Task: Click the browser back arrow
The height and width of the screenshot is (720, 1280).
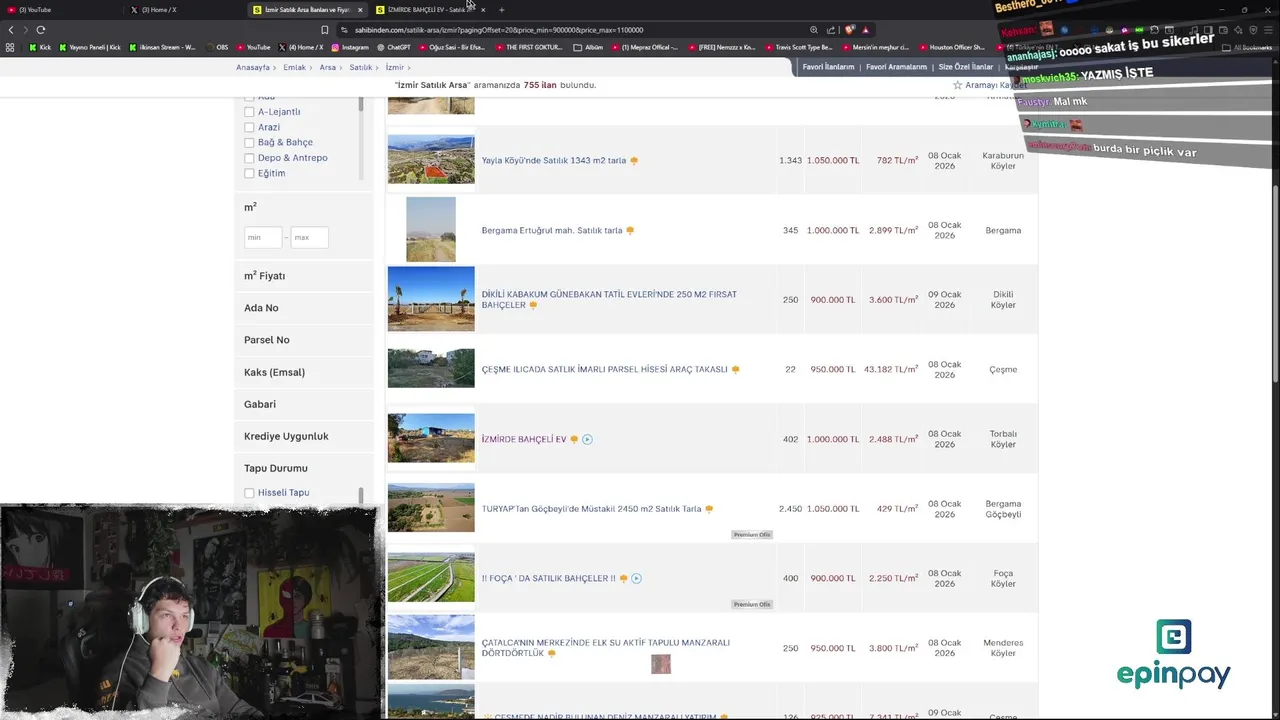Action: point(11,30)
